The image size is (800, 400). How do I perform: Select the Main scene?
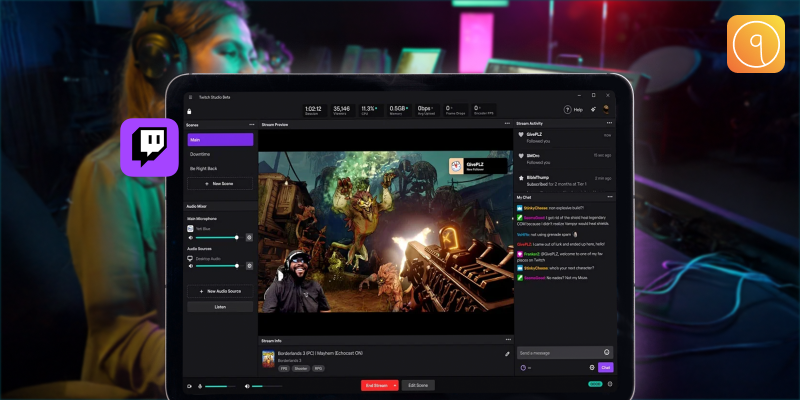220,140
